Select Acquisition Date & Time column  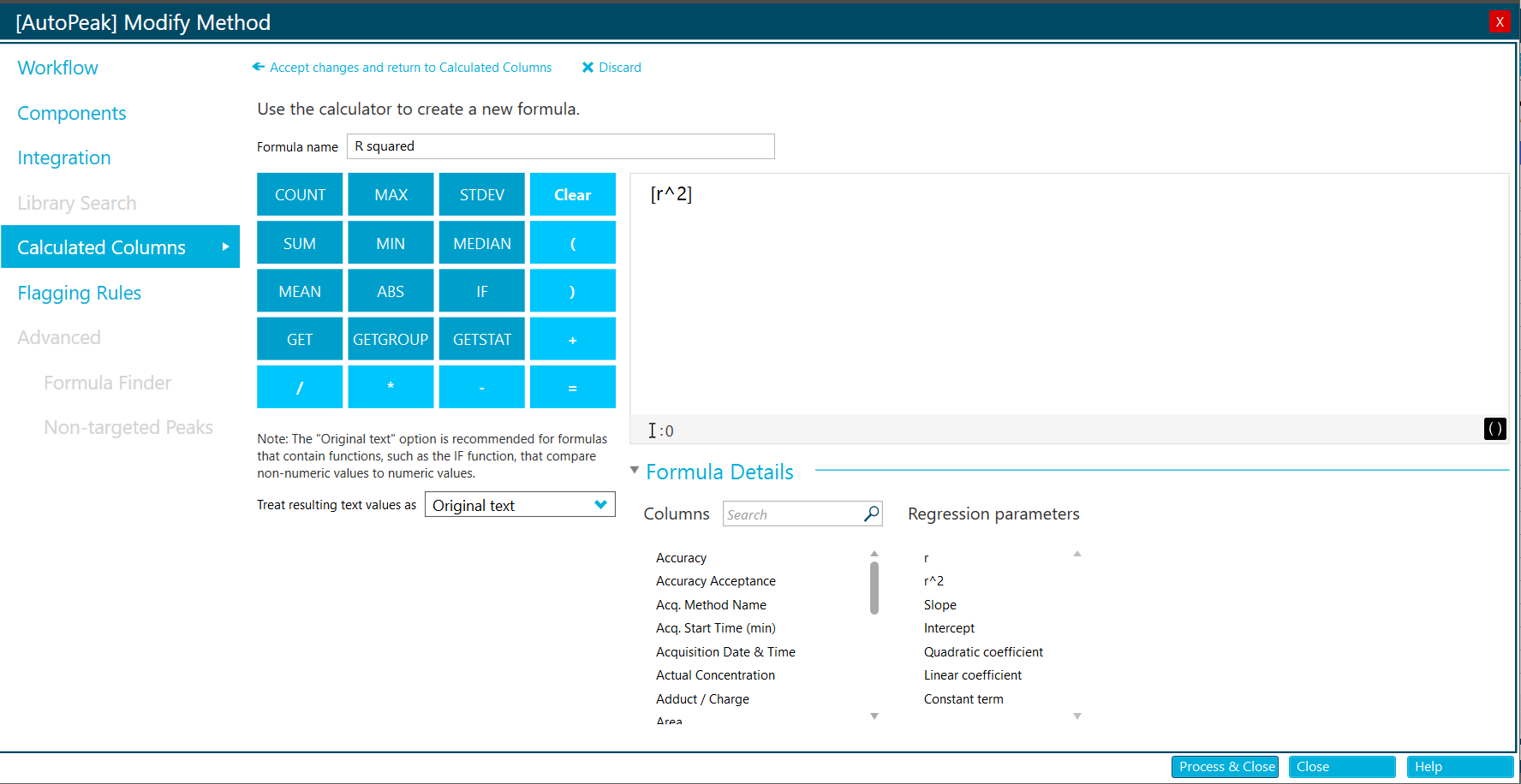point(725,651)
